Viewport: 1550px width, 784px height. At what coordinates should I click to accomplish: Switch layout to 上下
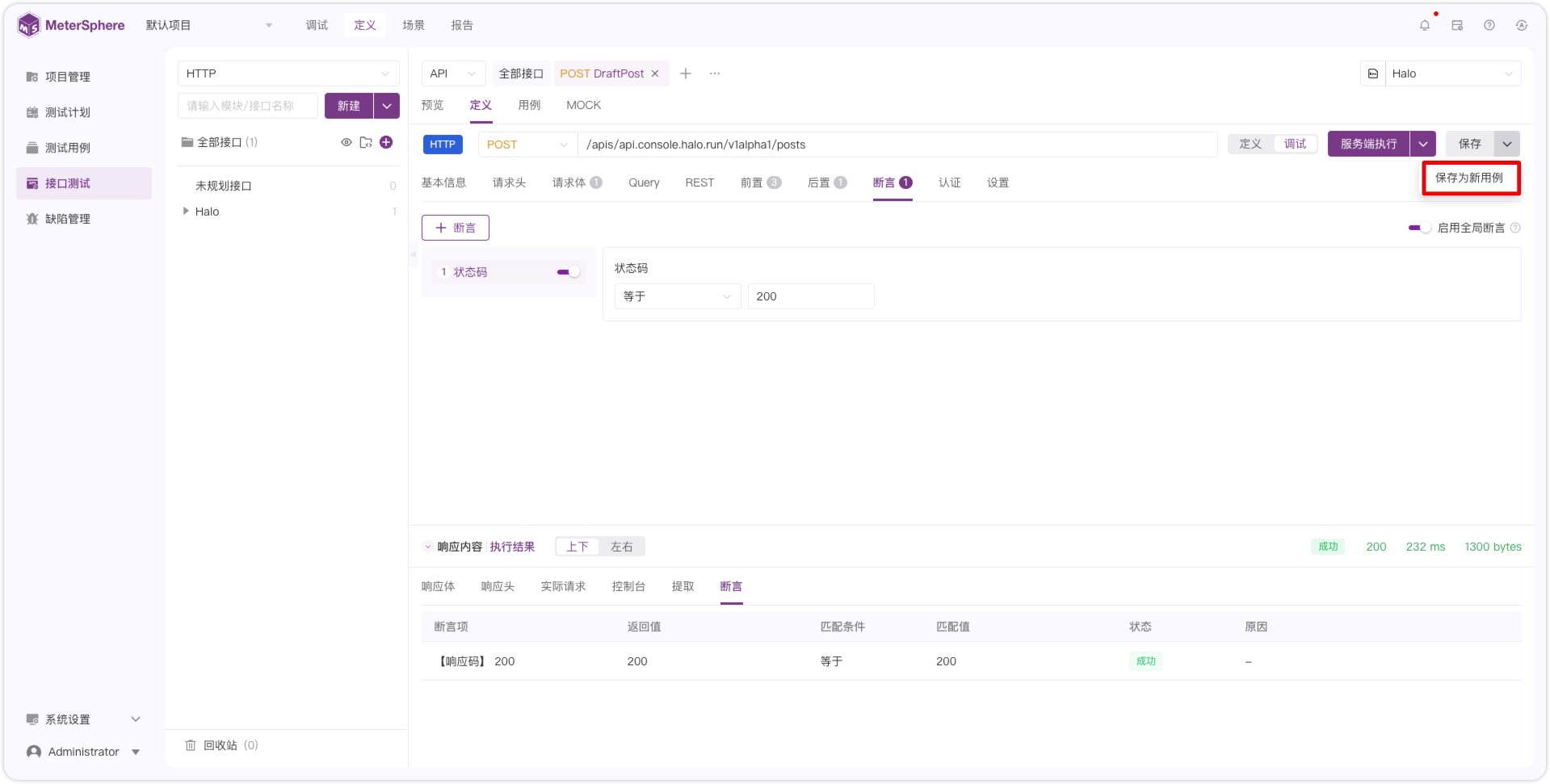[x=578, y=547]
